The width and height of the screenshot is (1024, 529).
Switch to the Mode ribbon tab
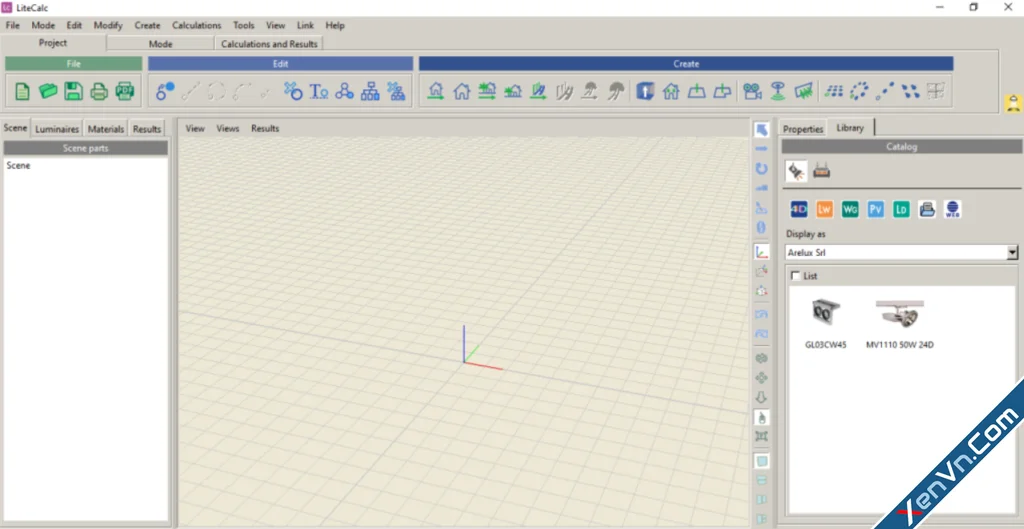click(x=160, y=44)
